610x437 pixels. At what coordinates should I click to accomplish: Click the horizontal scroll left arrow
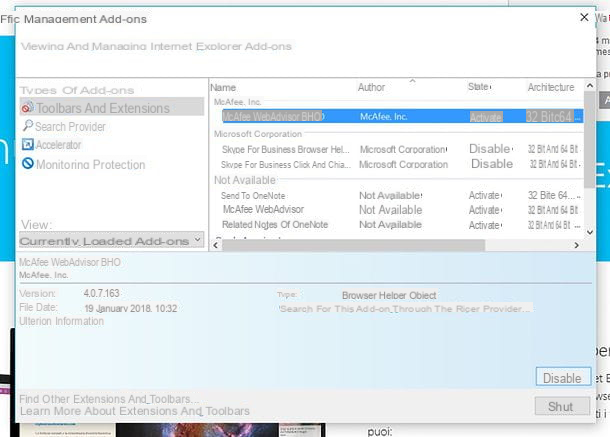coord(216,245)
